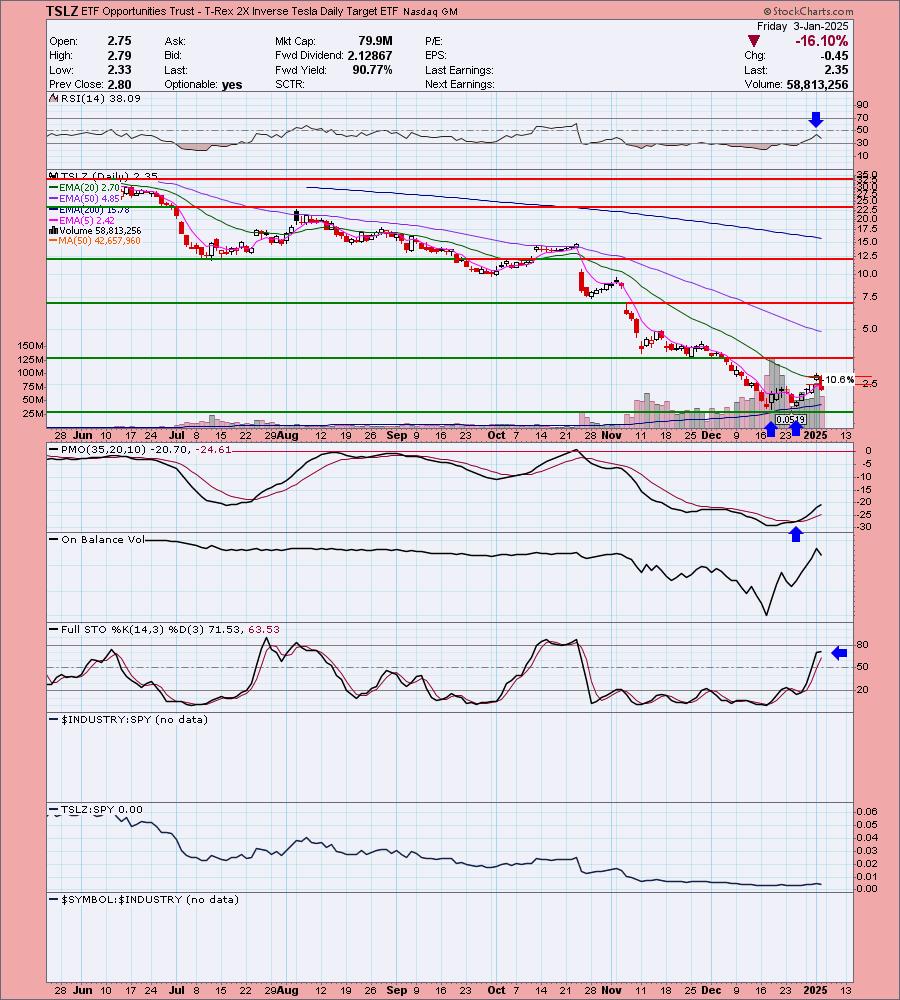
Task: Click the 150M volume axis label
Action: tap(31, 346)
